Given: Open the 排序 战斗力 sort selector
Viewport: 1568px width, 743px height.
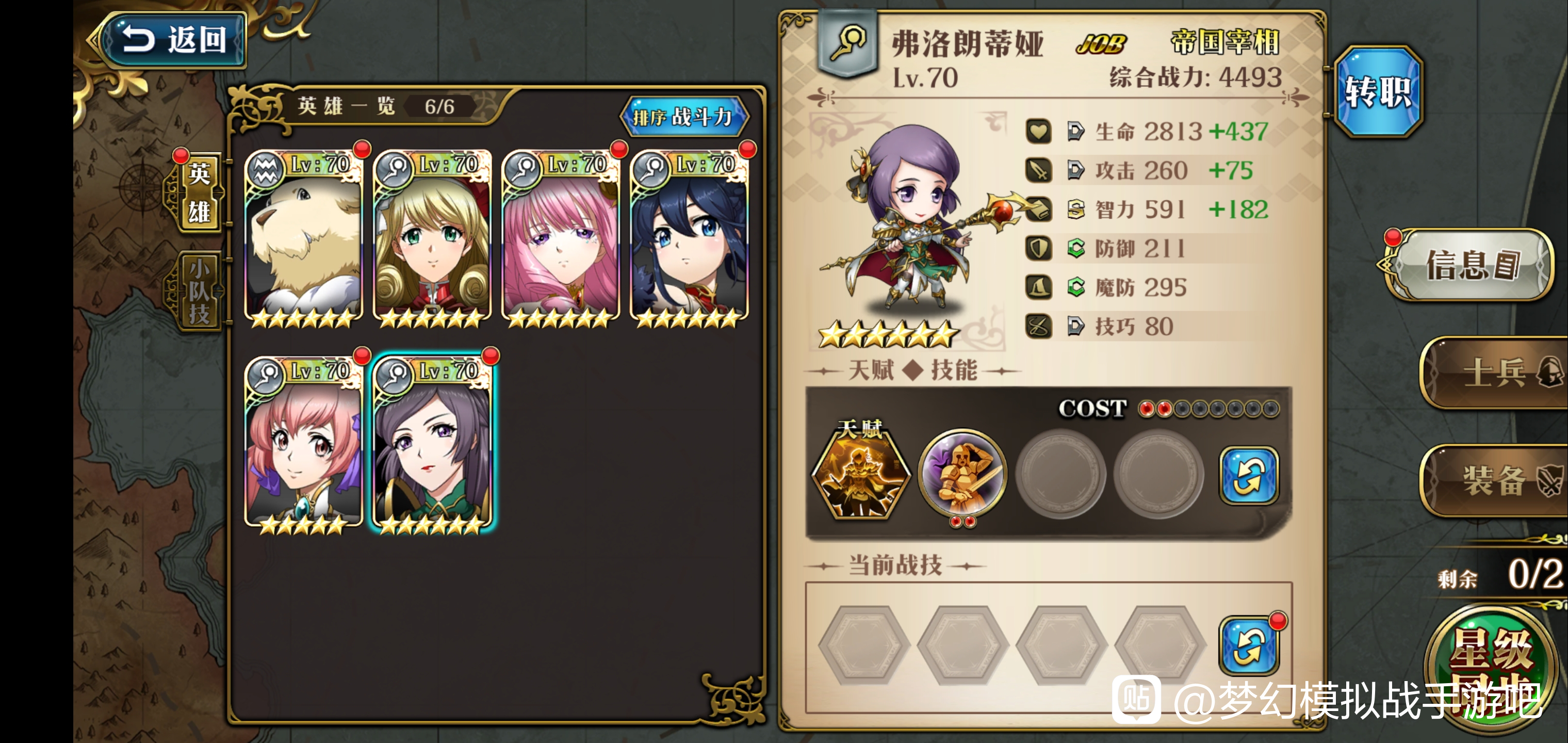Looking at the screenshot, I should point(683,116).
